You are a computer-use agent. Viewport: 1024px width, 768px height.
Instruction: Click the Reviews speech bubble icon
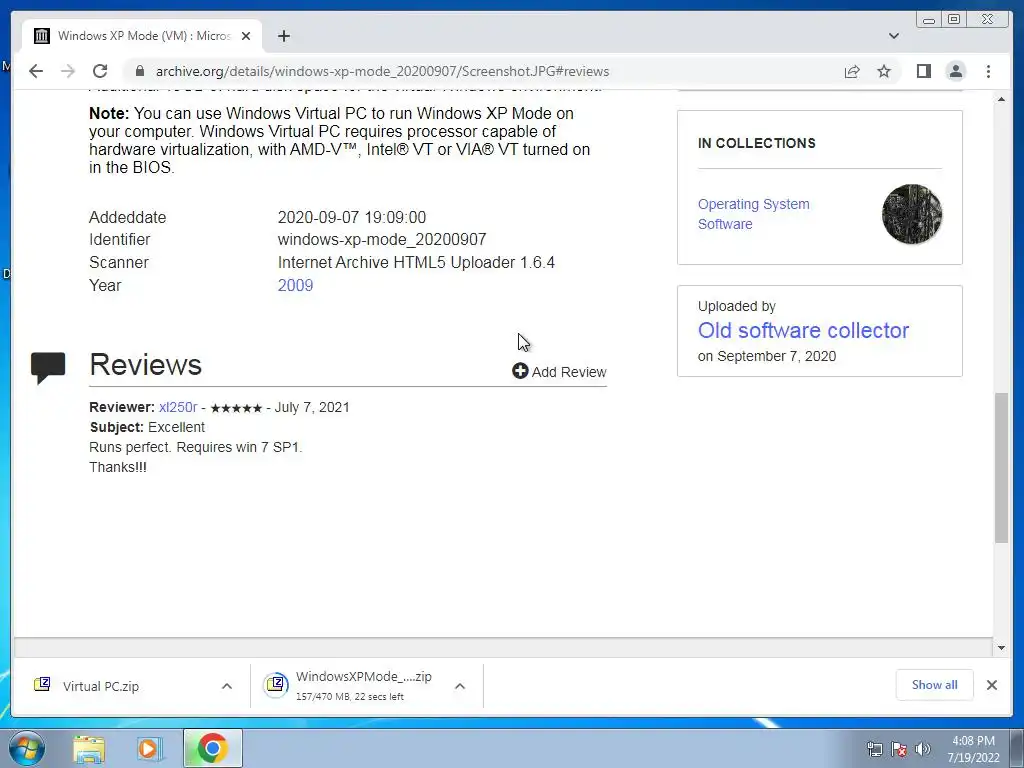point(48,368)
